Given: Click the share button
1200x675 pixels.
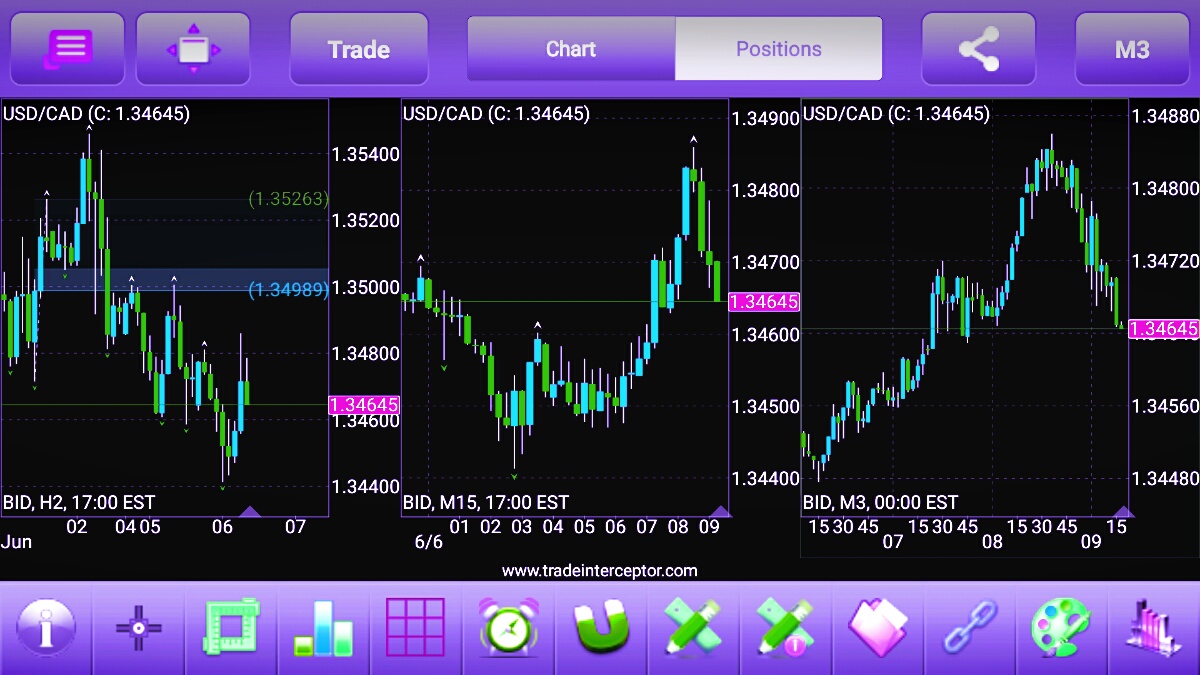Looking at the screenshot, I should 978,48.
